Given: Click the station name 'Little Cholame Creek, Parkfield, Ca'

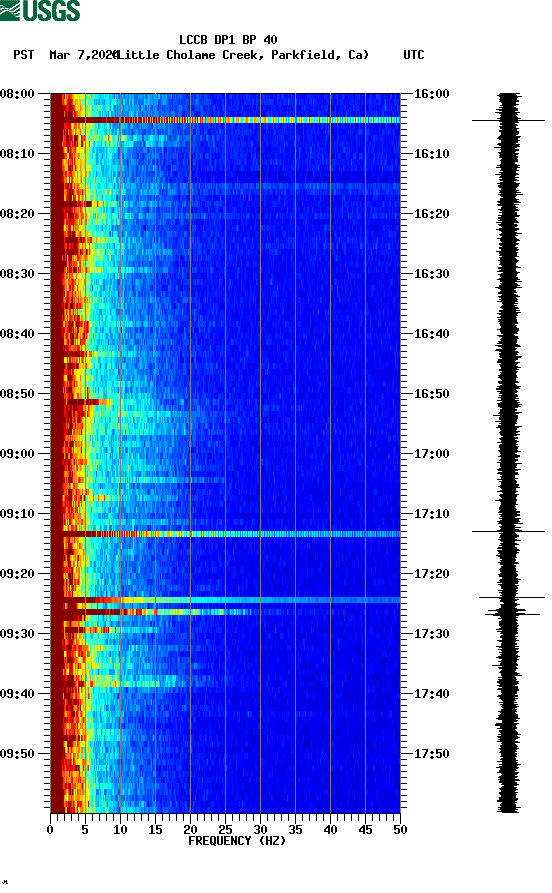Looking at the screenshot, I should coord(242,55).
